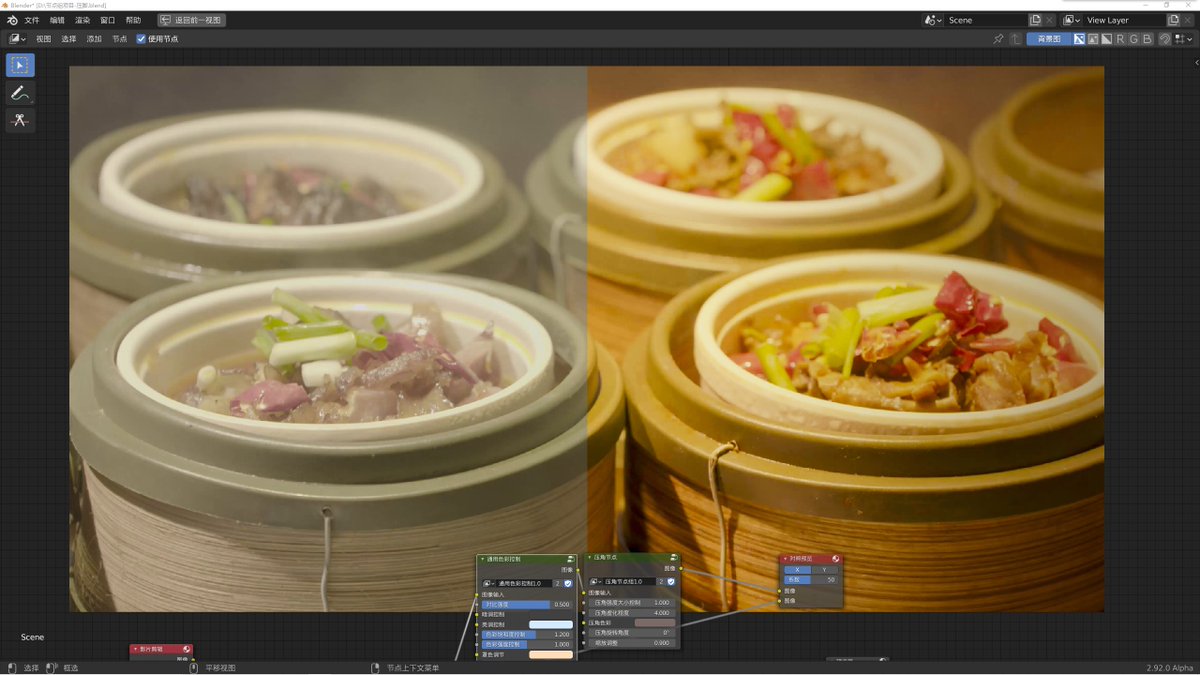1200x675 pixels.
Task: Adjust the split factor slider at 50
Action: [811, 580]
